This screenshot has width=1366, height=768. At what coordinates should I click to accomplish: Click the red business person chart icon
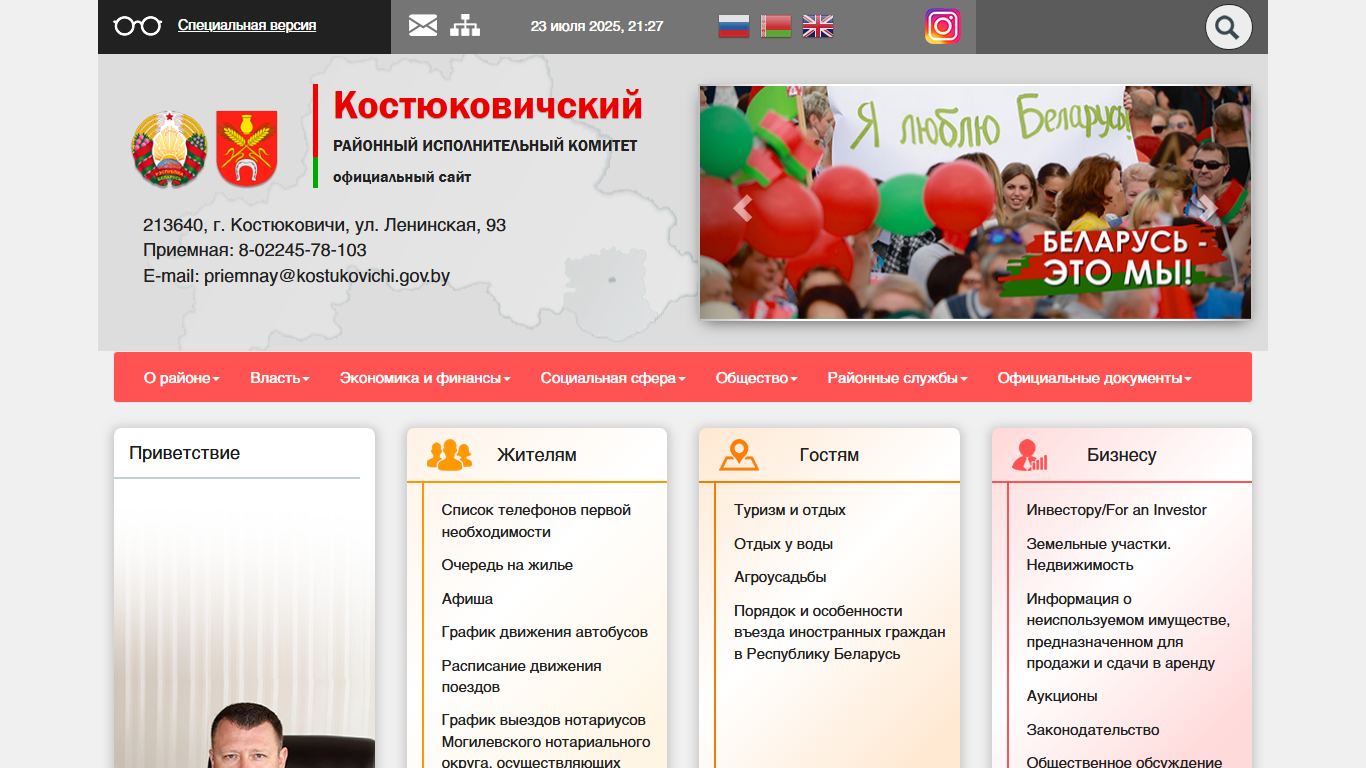[x=1029, y=455]
